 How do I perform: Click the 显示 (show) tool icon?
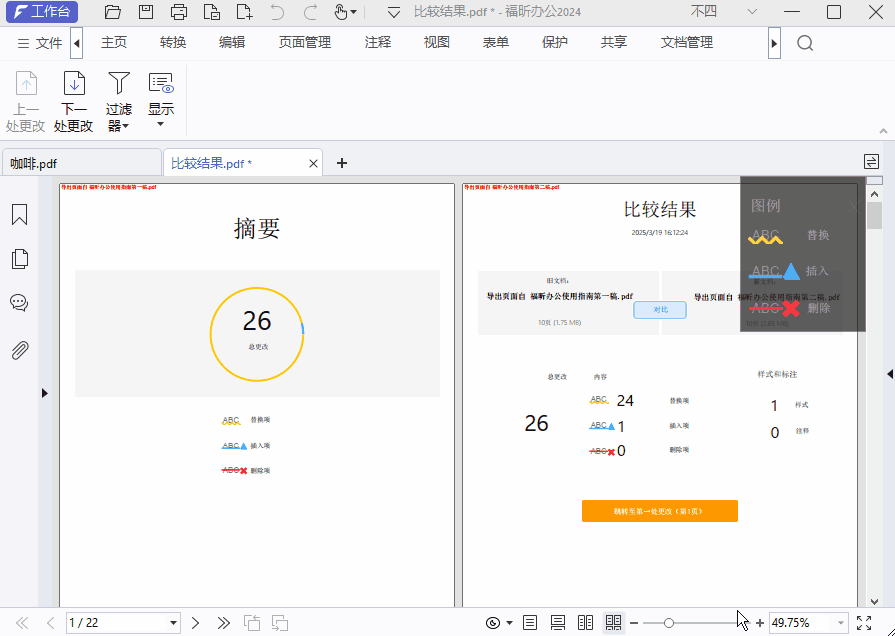click(x=160, y=85)
